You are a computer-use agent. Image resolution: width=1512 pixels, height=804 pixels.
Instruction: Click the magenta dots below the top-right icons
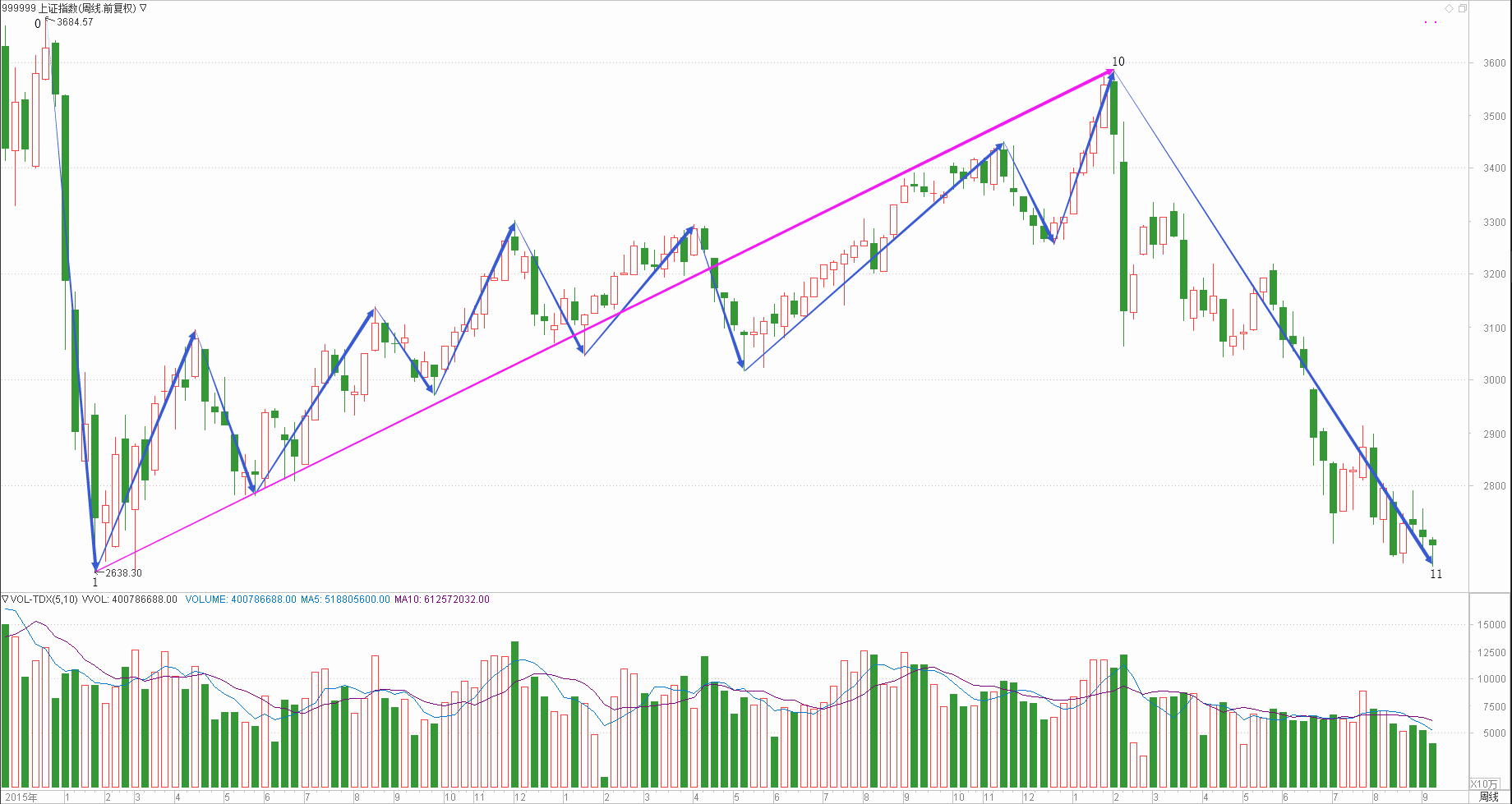(x=1431, y=22)
